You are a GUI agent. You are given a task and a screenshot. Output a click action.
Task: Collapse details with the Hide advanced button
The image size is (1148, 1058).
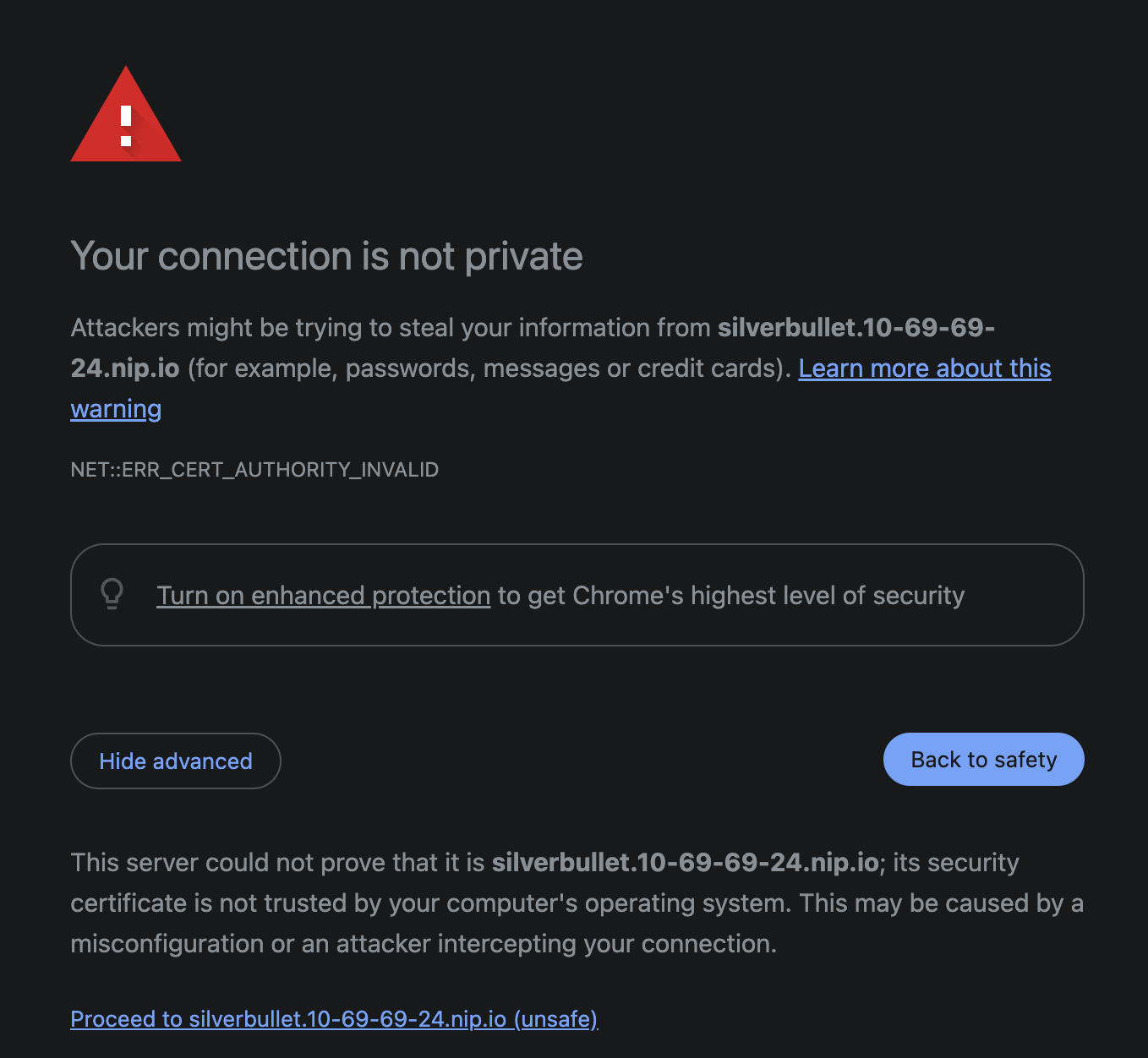(176, 761)
